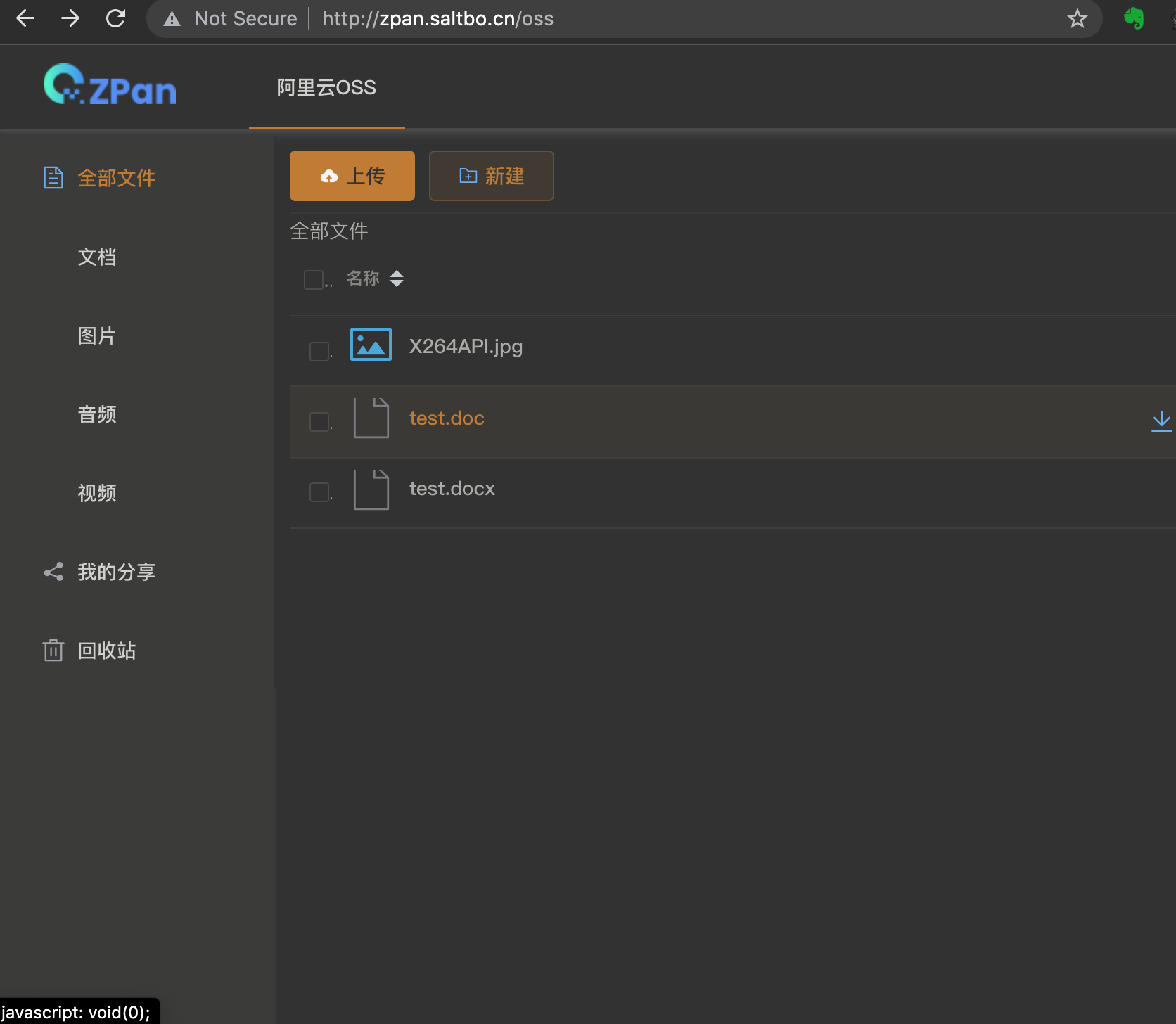Open the test.doc file link
Viewport: 1176px width, 1024px height.
pyautogui.click(x=446, y=418)
